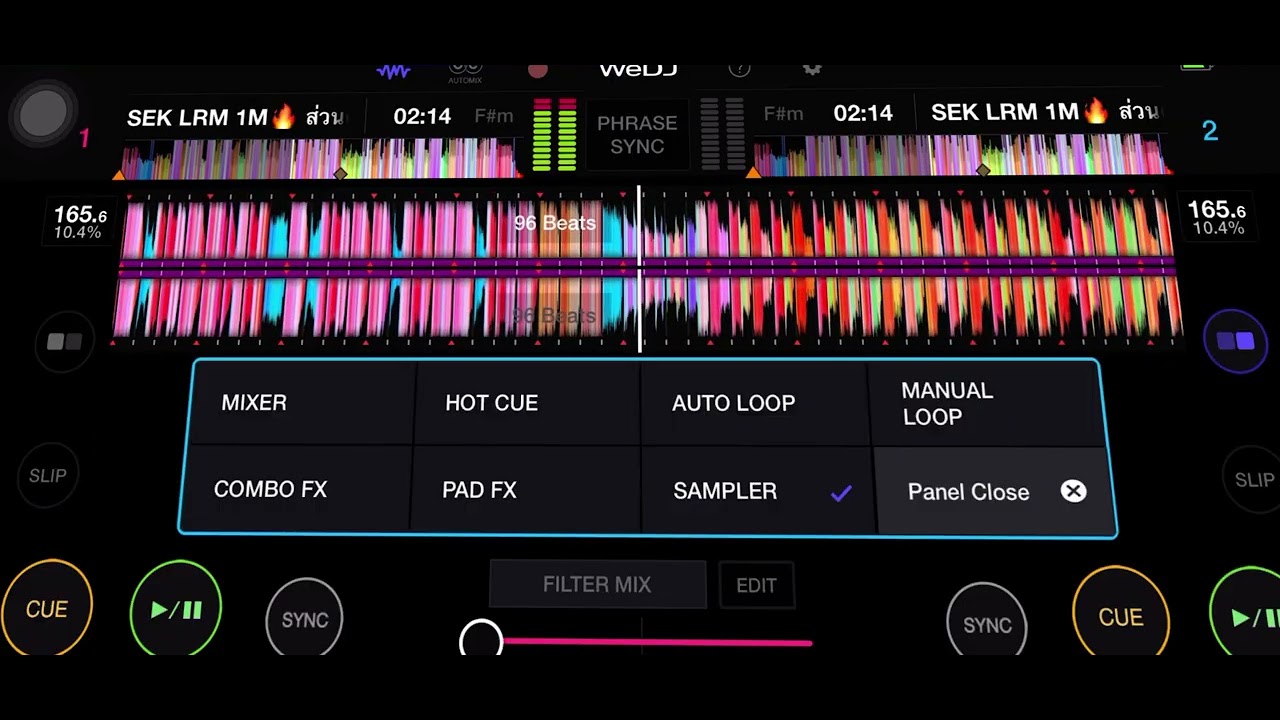Open the waveform view icon at top
This screenshot has height=720, width=1280.
pyautogui.click(x=393, y=71)
